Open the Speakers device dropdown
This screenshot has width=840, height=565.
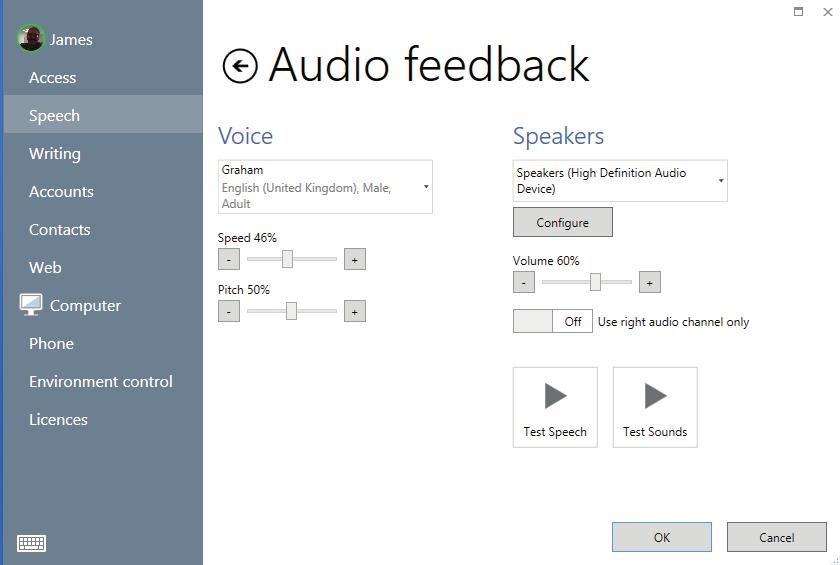[x=620, y=181]
